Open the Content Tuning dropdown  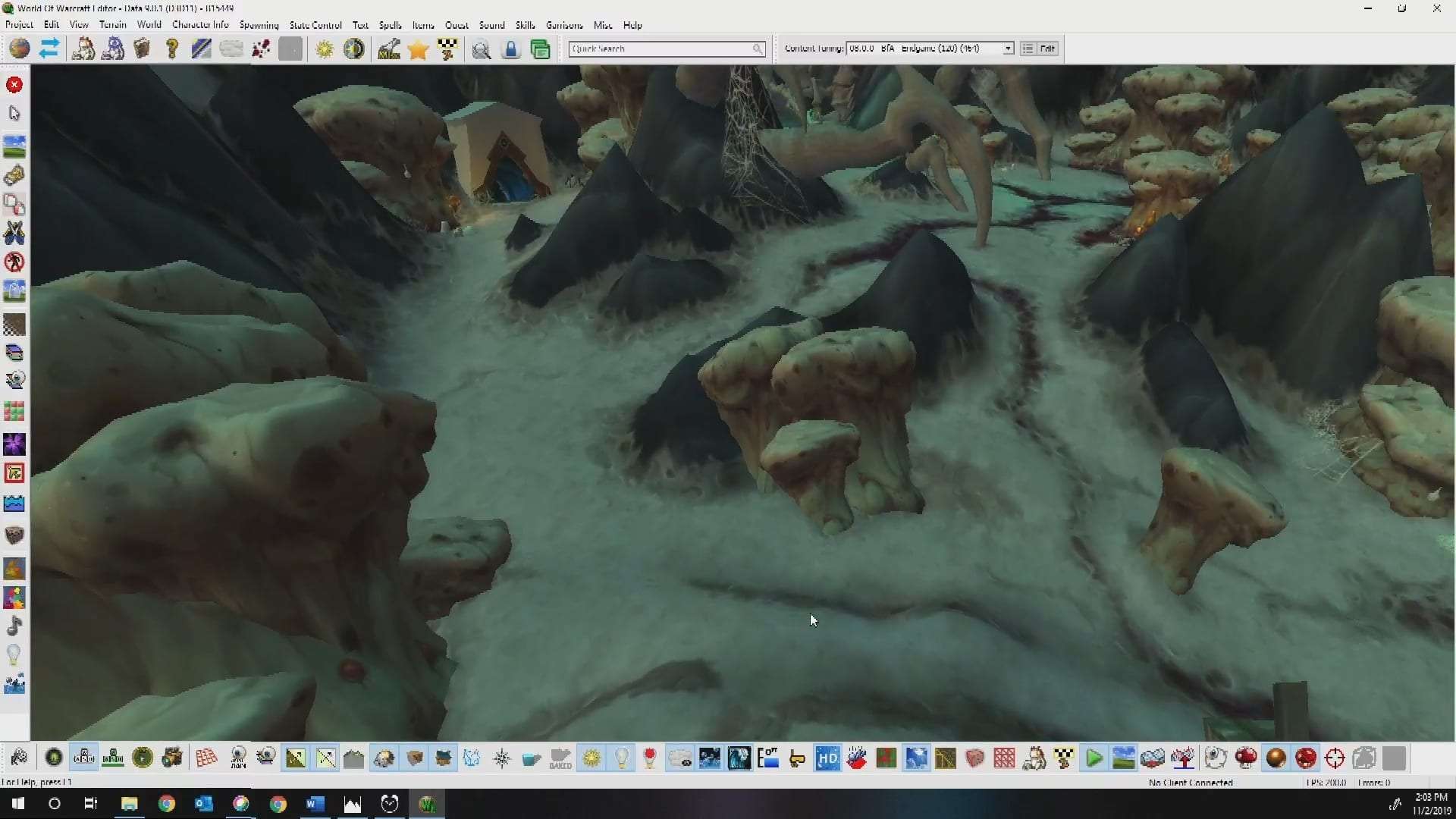1008,49
